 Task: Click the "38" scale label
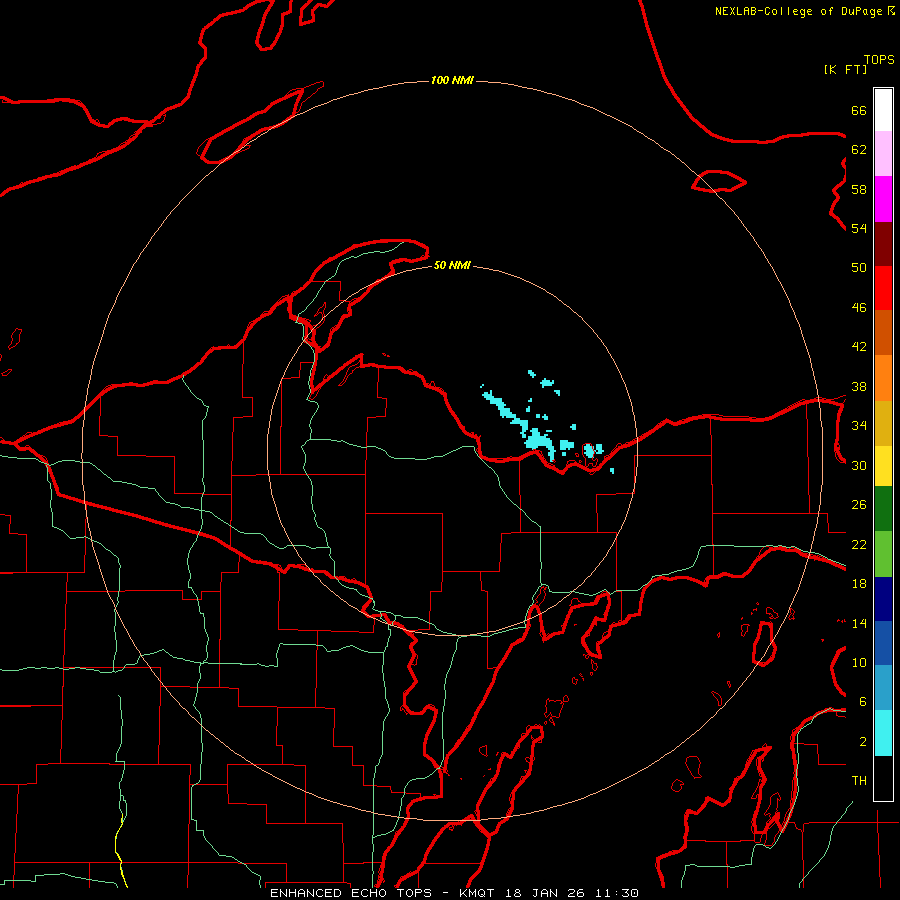[859, 386]
